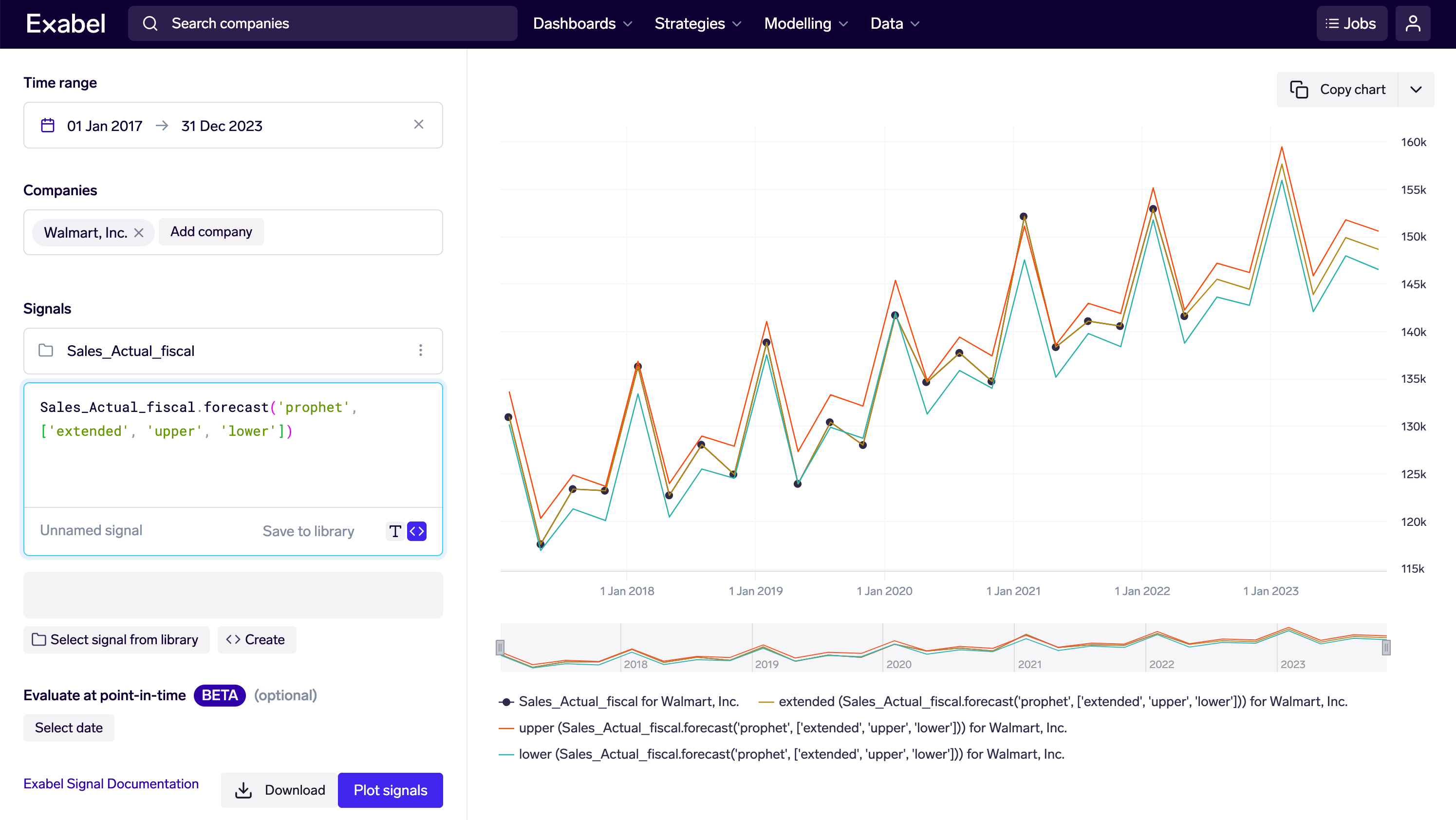Click the Data chevron arrow
The image size is (1456, 820).
pyautogui.click(x=915, y=24)
